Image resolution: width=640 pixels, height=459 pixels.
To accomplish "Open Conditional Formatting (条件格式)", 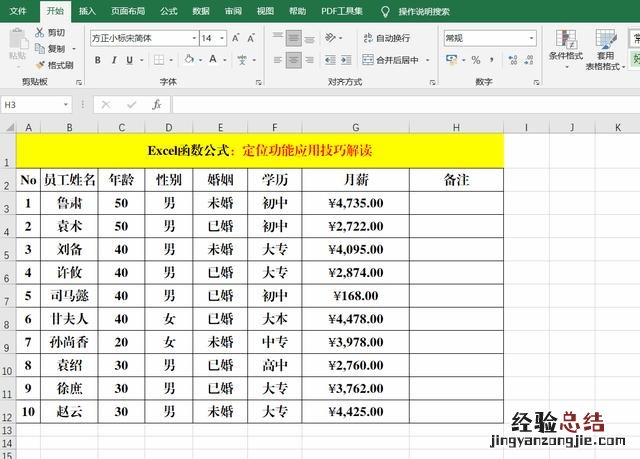I will [x=566, y=49].
